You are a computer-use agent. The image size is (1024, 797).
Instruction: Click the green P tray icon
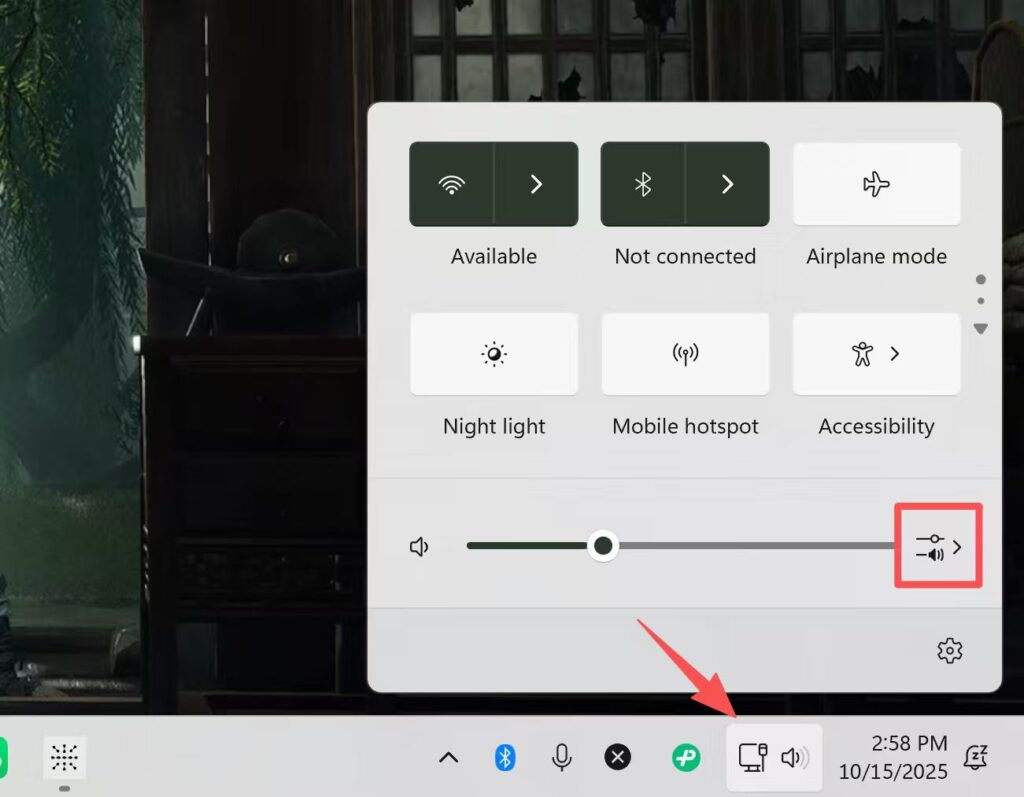point(686,758)
